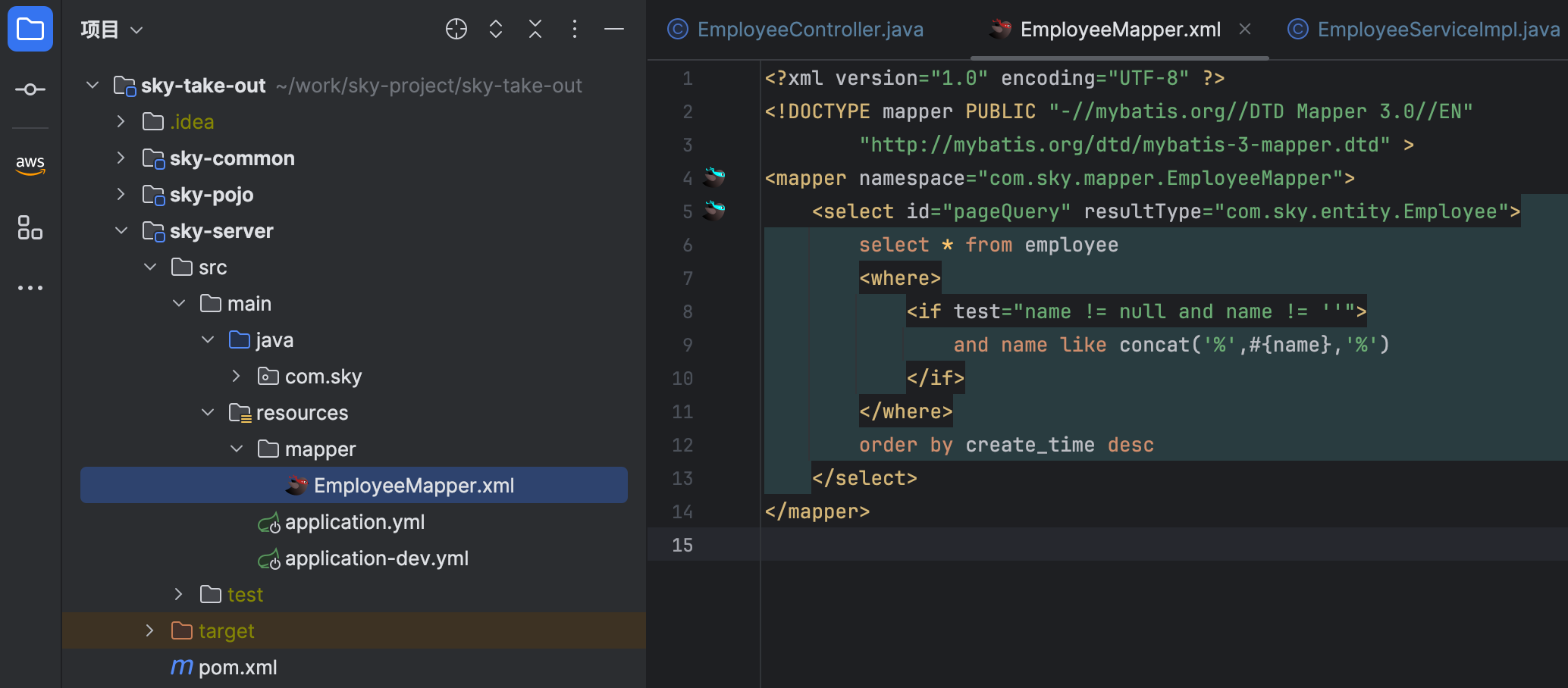
Task: Expand the test folder
Action: pos(179,594)
